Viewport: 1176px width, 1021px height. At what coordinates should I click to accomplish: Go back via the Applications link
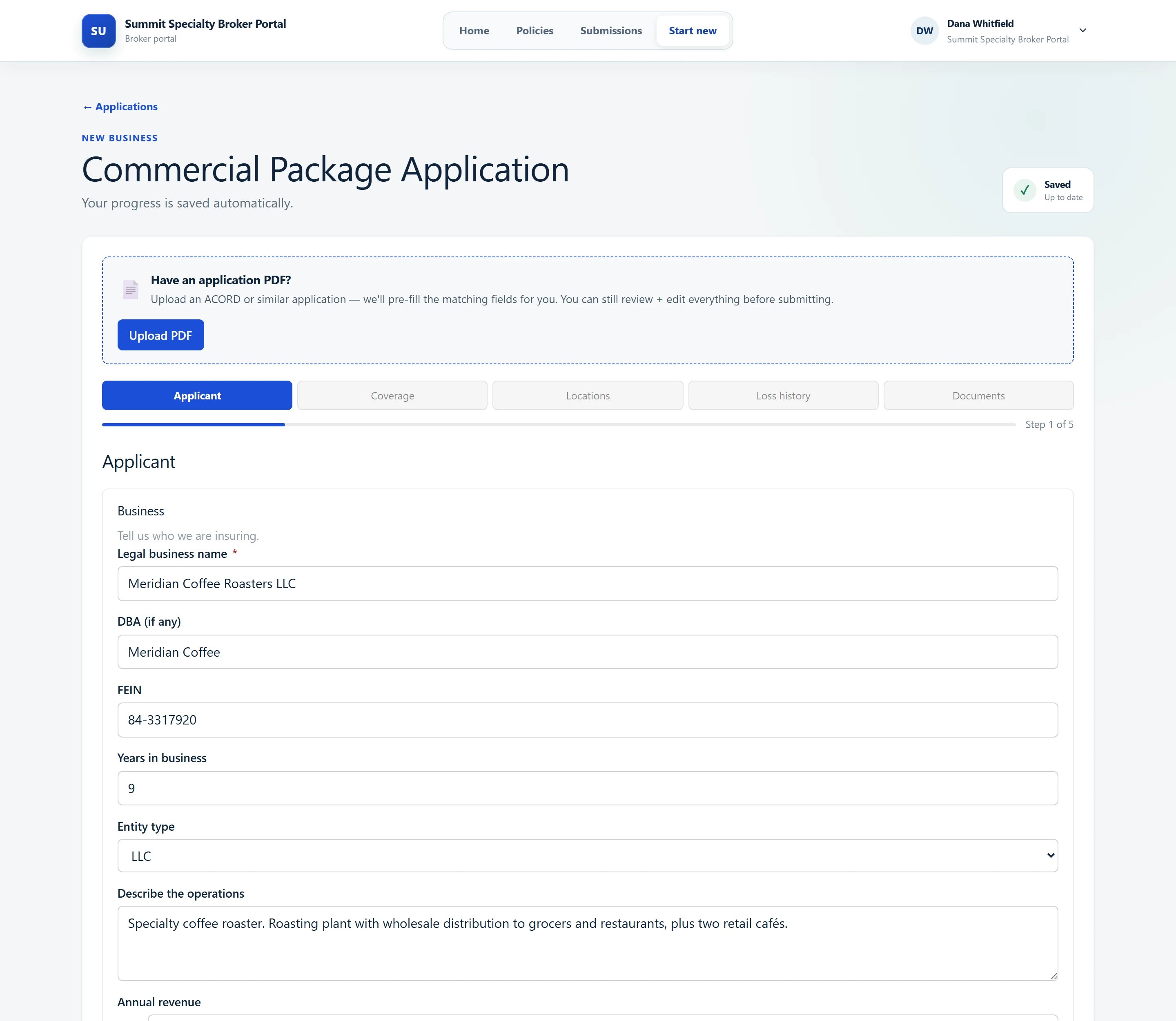[x=120, y=107]
